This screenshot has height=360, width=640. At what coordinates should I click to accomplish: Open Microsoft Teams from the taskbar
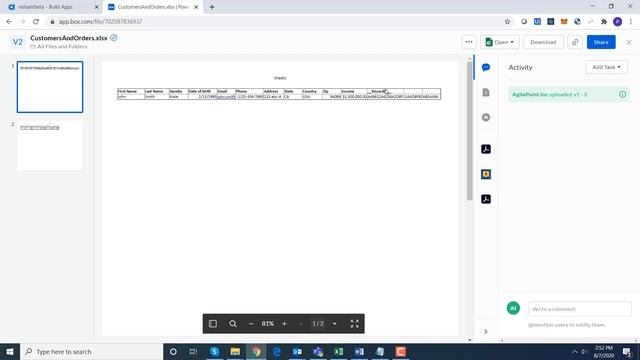tap(318, 351)
